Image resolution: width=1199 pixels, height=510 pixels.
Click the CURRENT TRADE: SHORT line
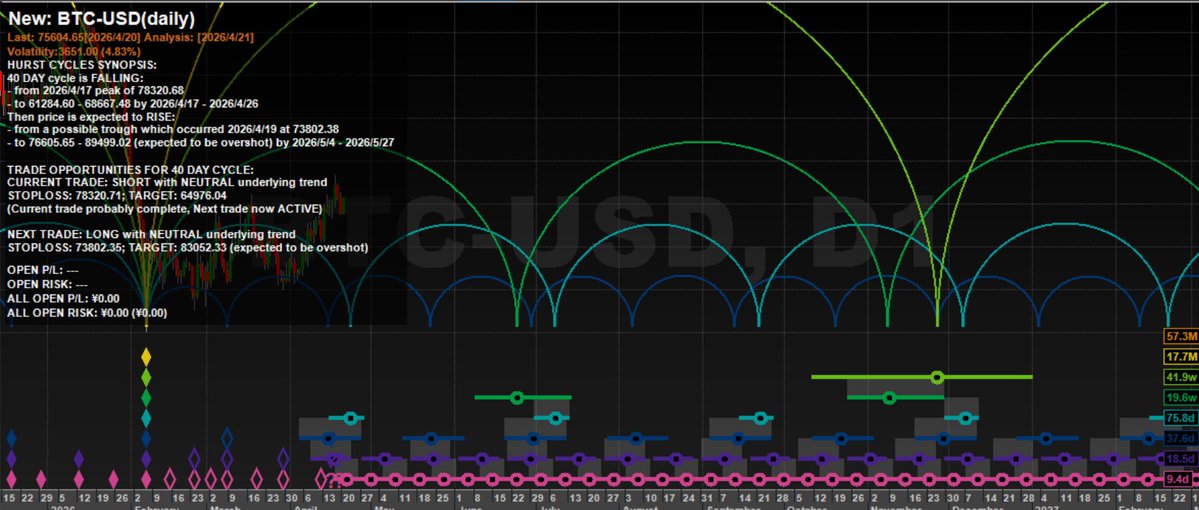click(167, 182)
